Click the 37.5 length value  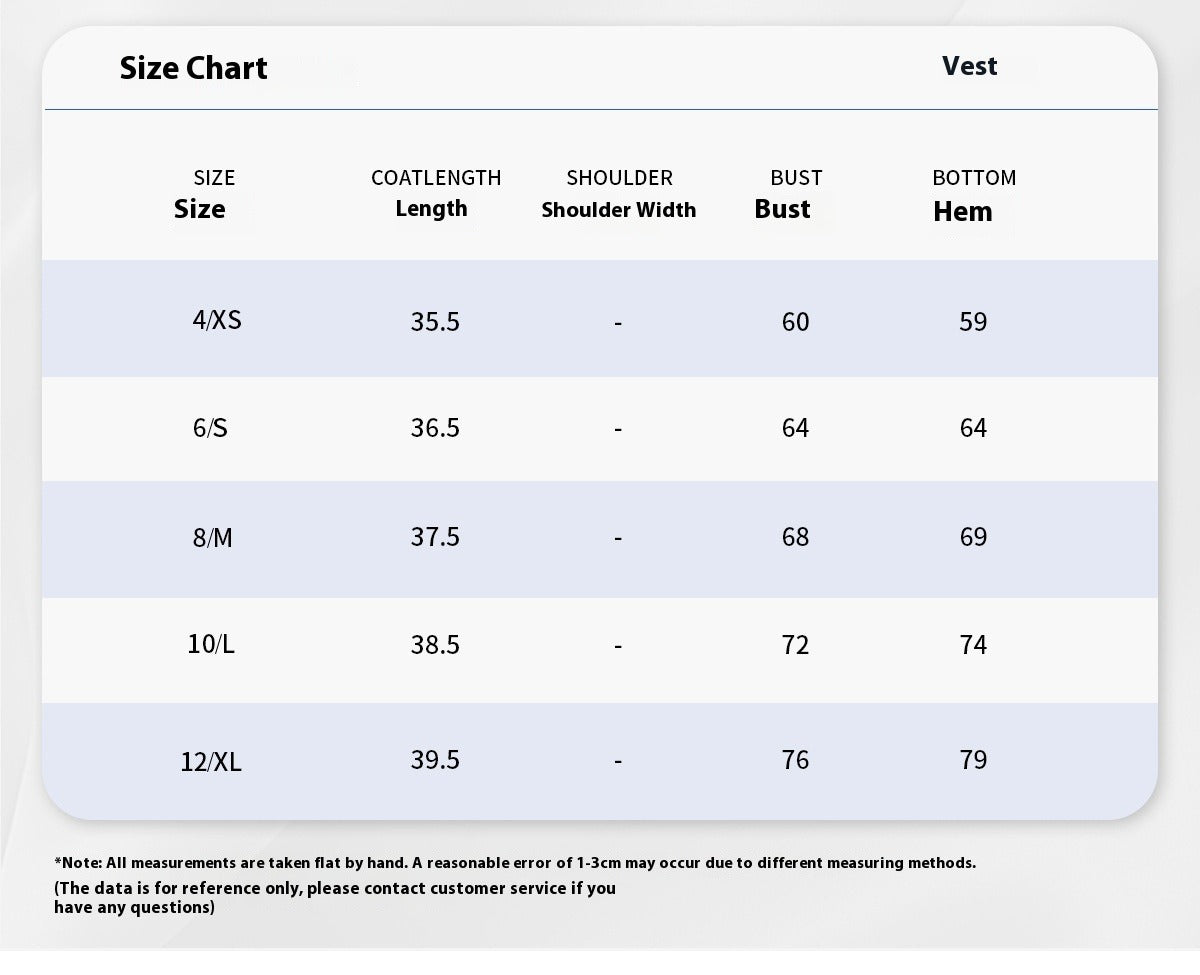point(435,537)
